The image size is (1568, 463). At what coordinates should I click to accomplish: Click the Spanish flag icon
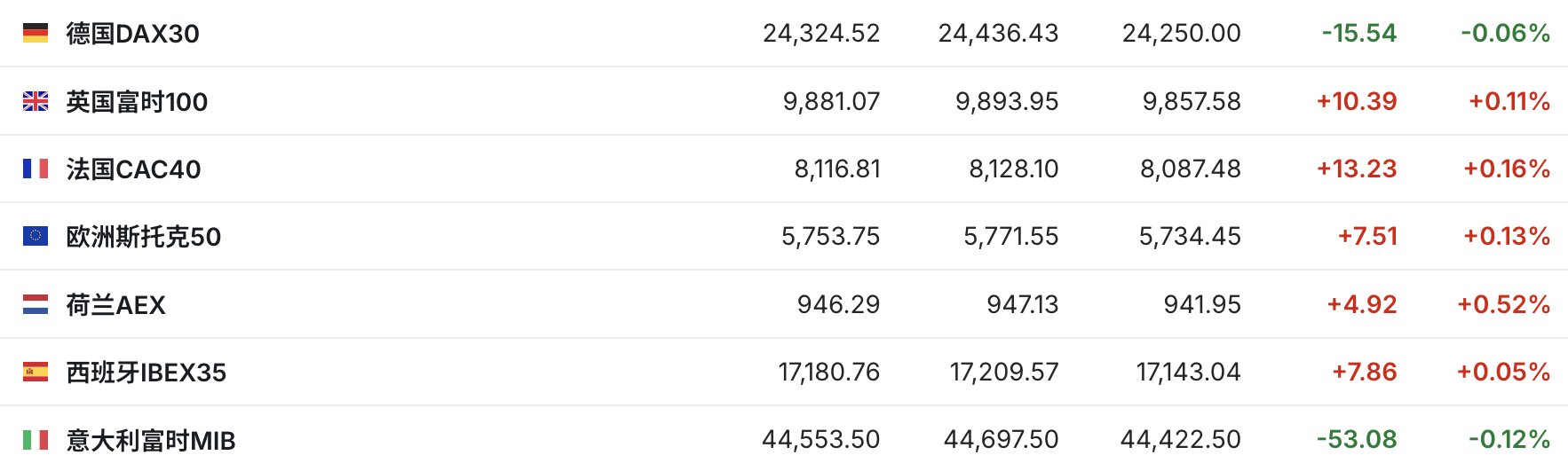[x=36, y=372]
